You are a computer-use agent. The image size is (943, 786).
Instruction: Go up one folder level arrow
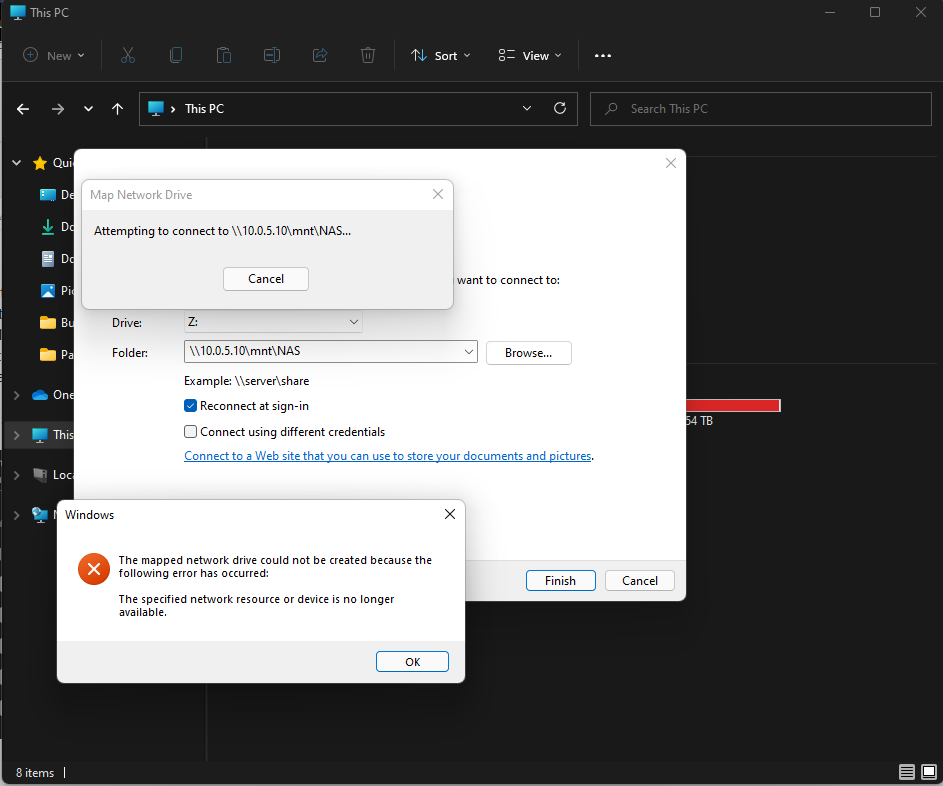(117, 109)
